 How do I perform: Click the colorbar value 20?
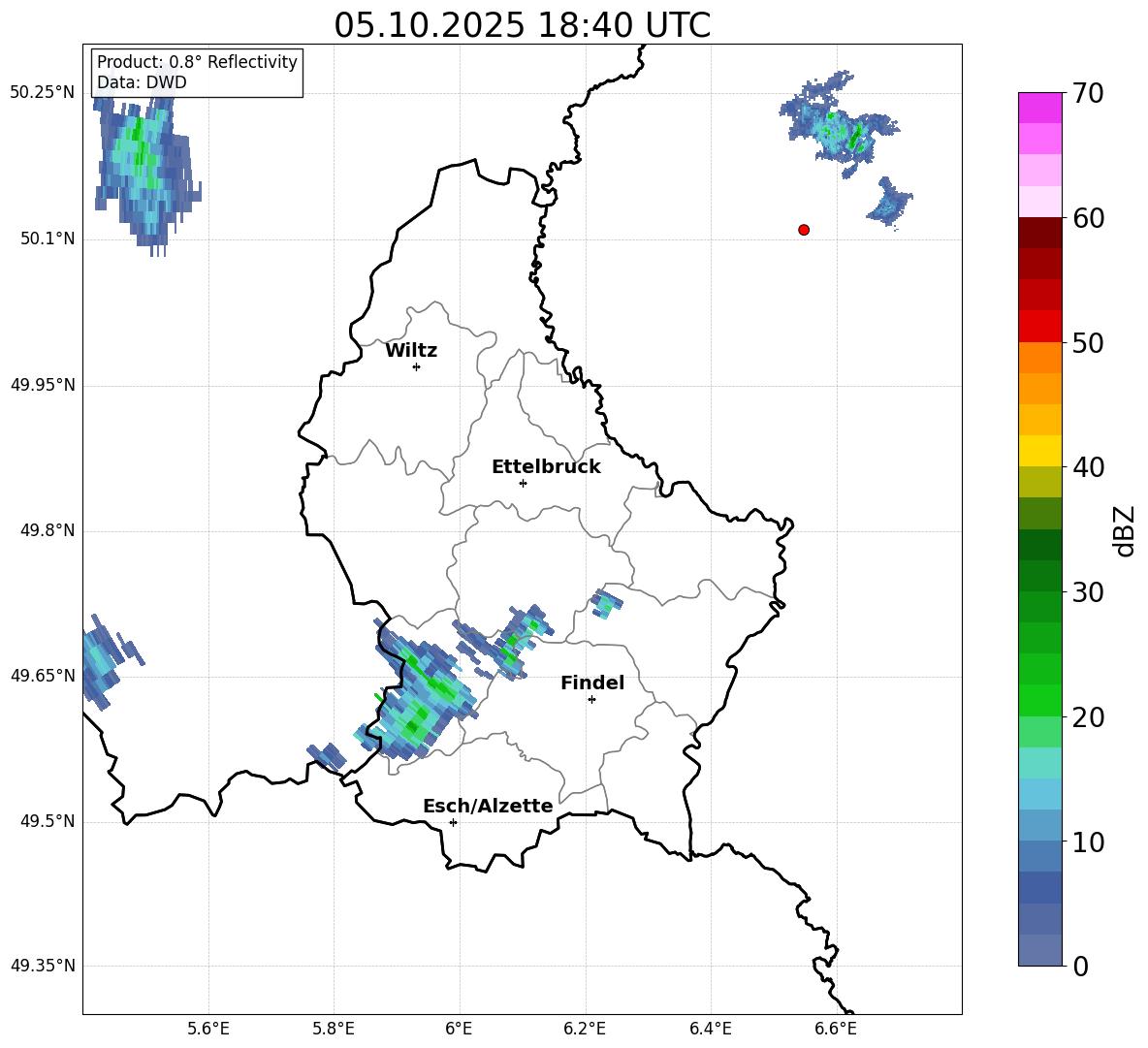coord(1088,716)
